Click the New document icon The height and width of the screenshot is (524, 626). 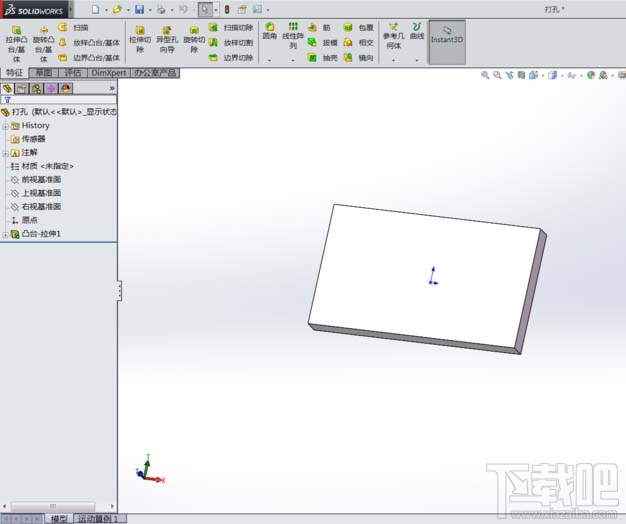(95, 9)
